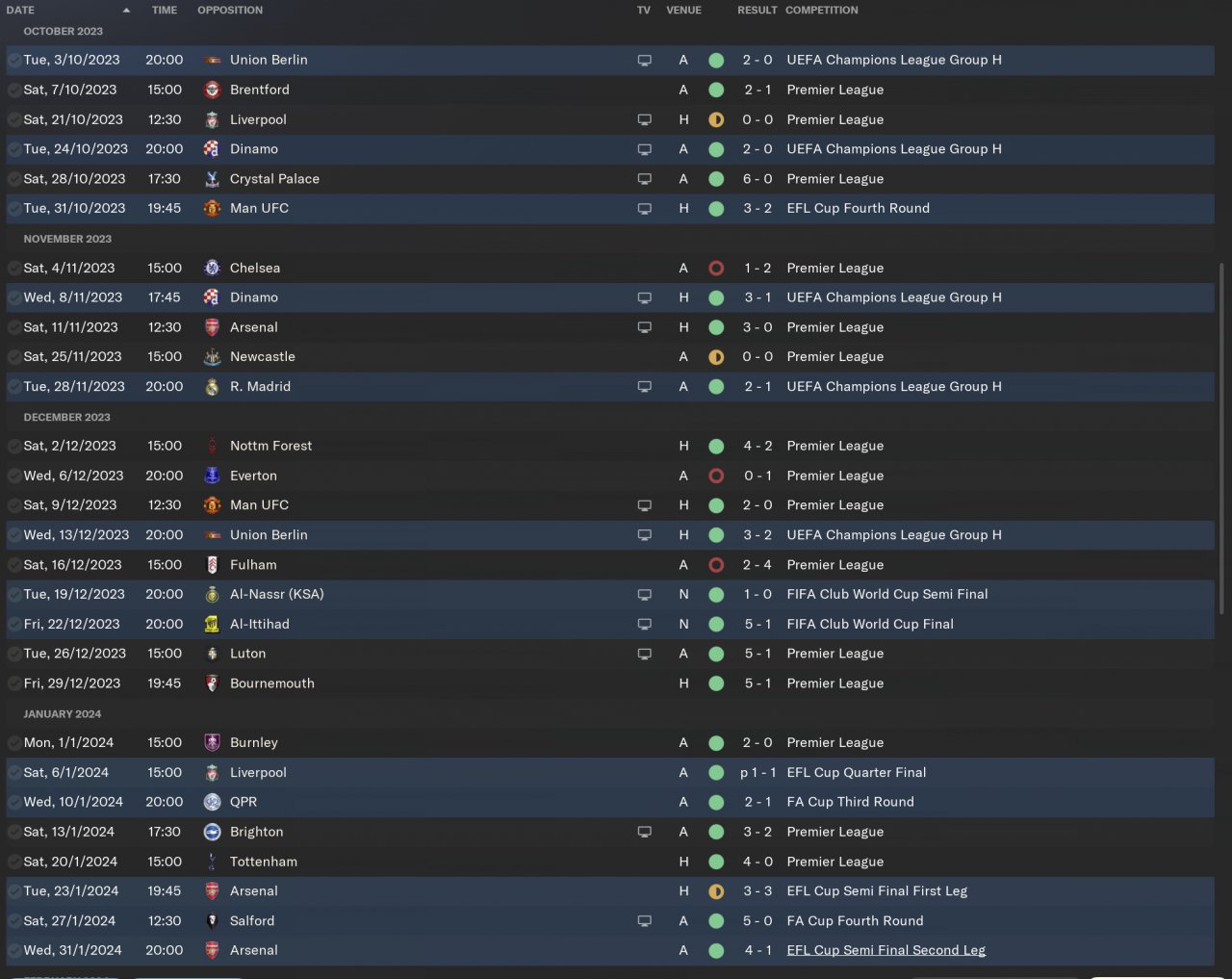The width and height of the screenshot is (1232, 979).
Task: Click TV icon on Crystal Palace fixture
Action: pyautogui.click(x=645, y=179)
